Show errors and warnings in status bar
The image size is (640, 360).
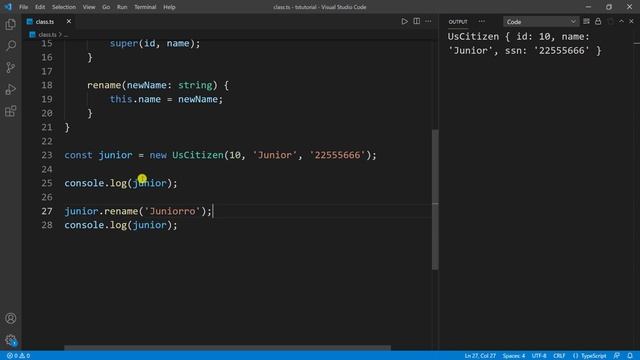click(18, 356)
